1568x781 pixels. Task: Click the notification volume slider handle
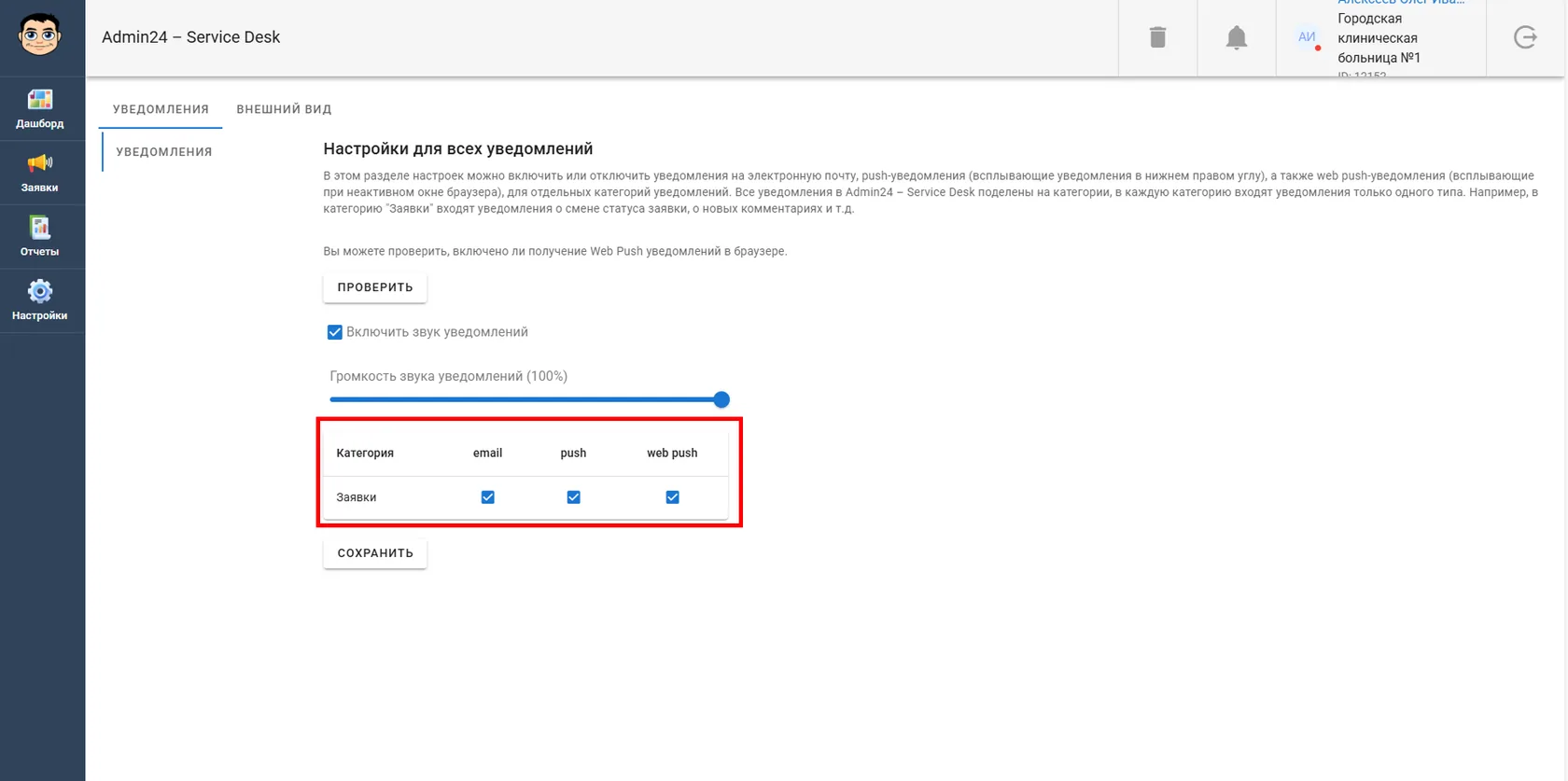[x=721, y=399]
